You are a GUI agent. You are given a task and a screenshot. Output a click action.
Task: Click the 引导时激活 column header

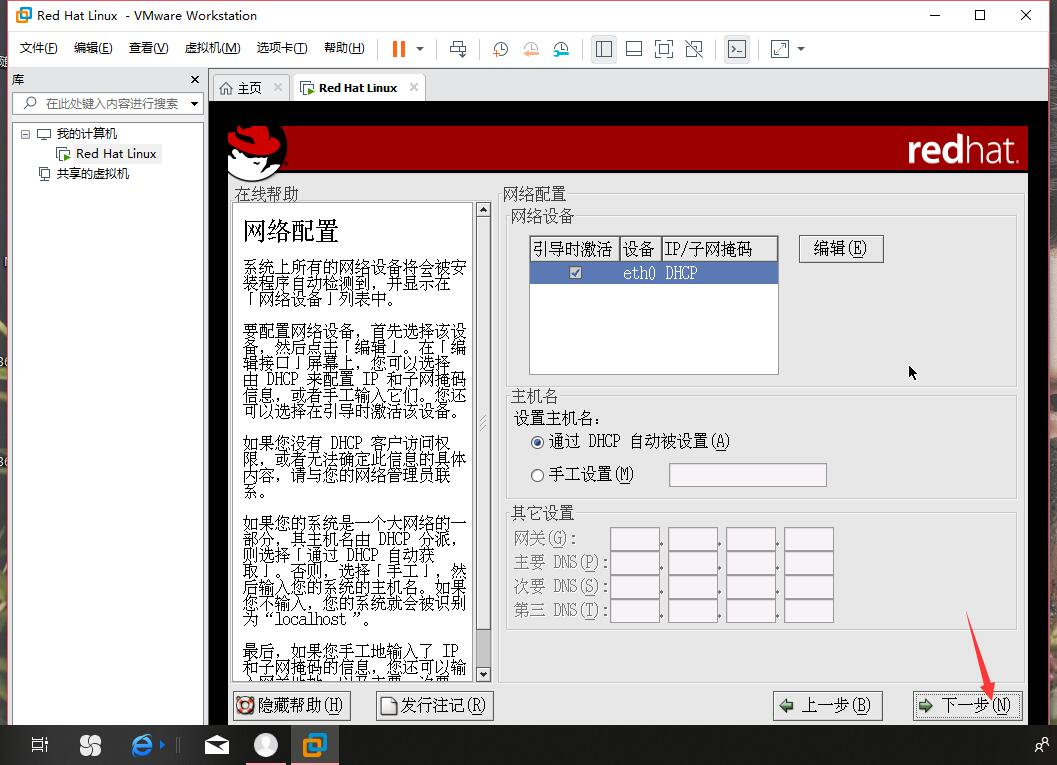573,249
